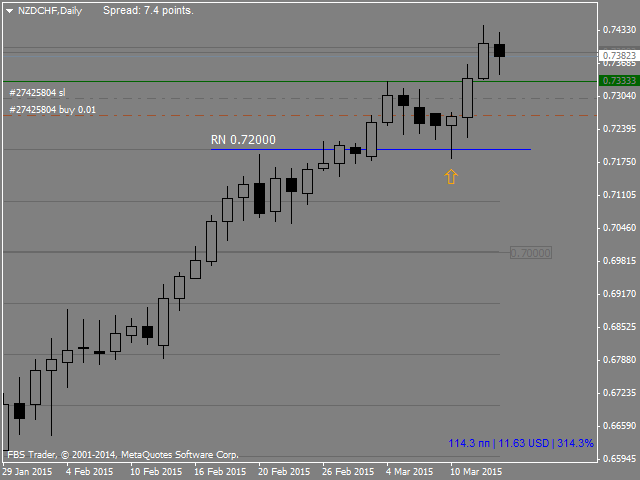Select the blue RN 0.72000 horizontal line
Screen dimensions: 640x480
(x=371, y=149)
